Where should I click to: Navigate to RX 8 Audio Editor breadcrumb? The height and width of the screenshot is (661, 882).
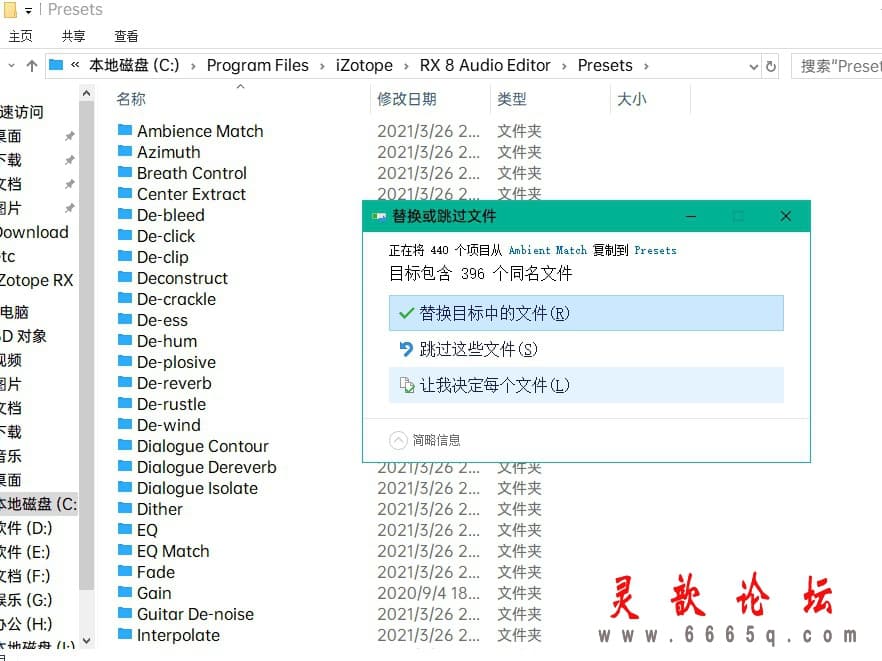[485, 65]
